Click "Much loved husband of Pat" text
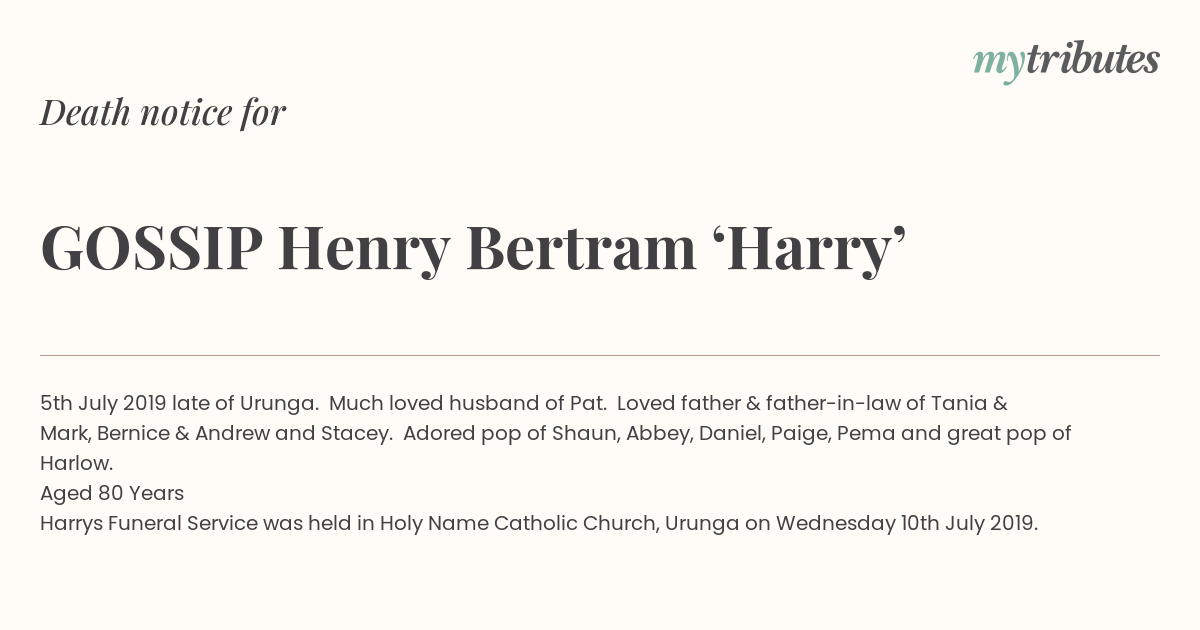 [x=466, y=404]
